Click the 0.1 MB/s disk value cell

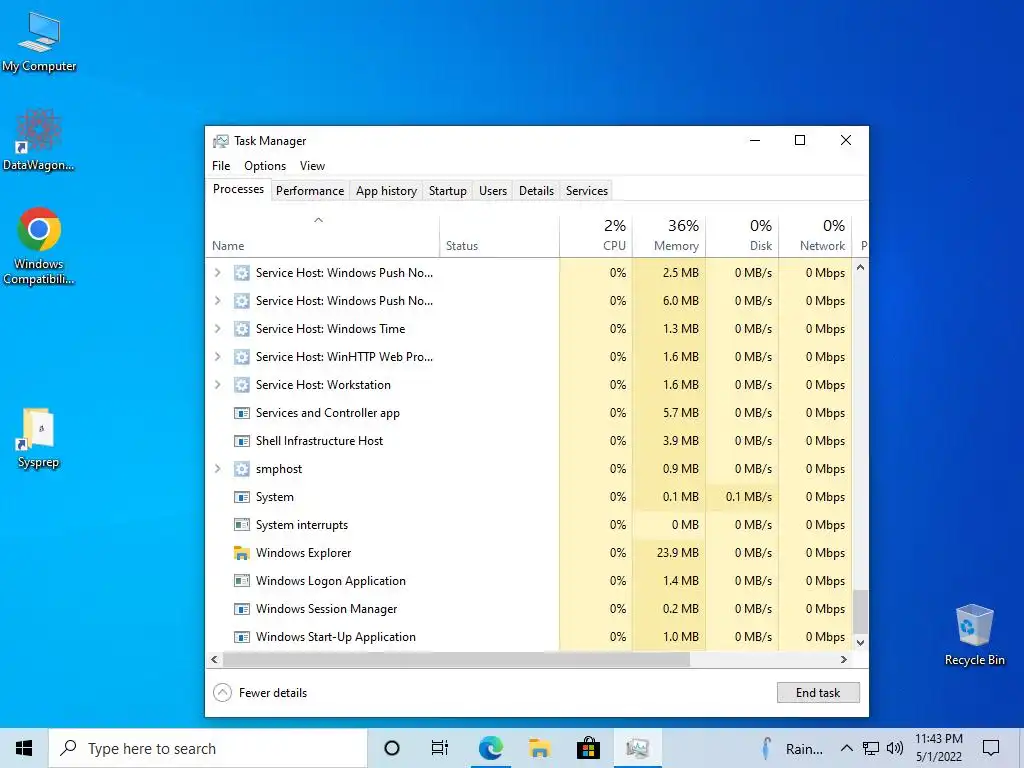click(x=743, y=497)
